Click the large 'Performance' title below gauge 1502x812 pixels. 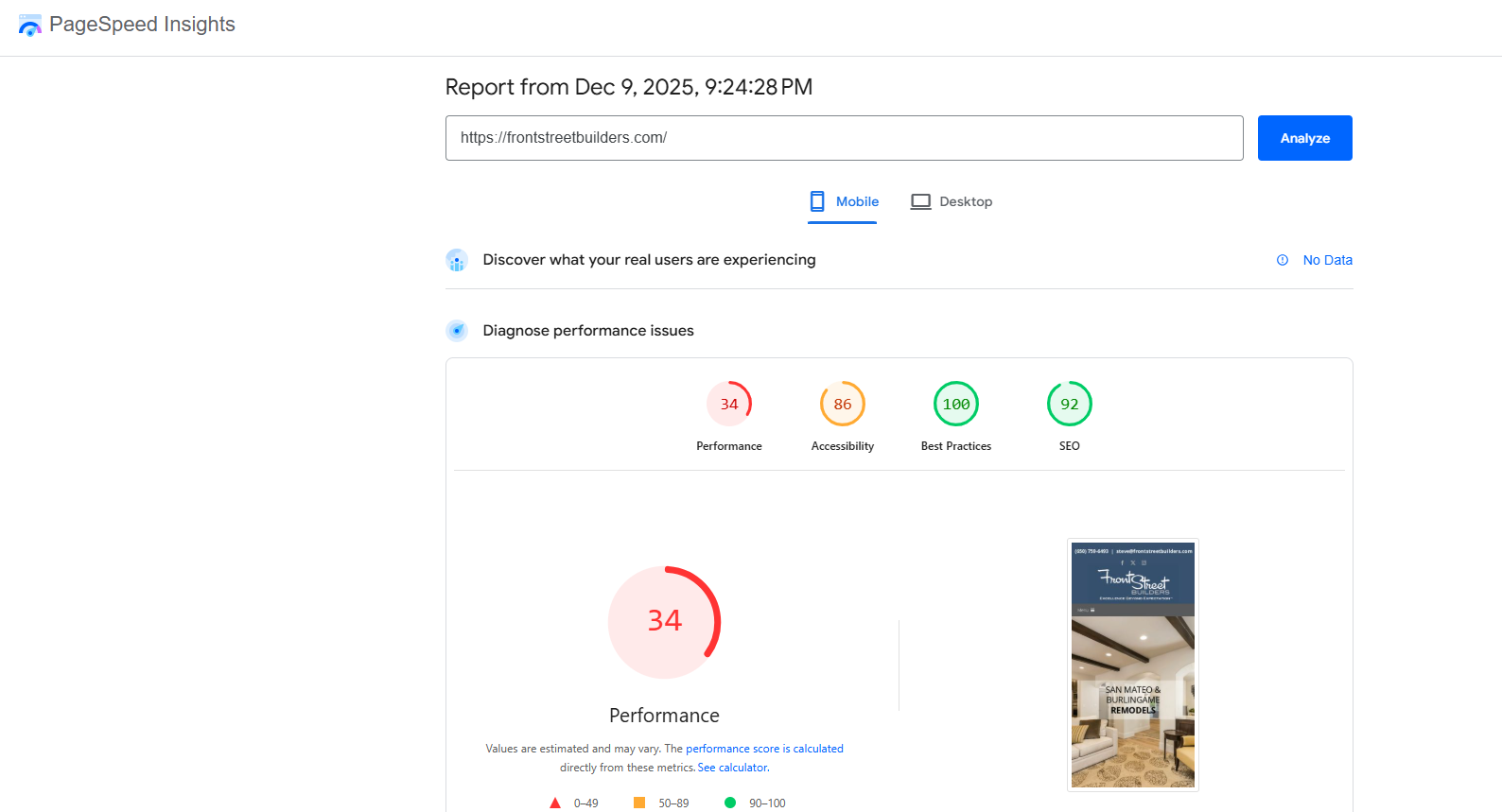664,716
